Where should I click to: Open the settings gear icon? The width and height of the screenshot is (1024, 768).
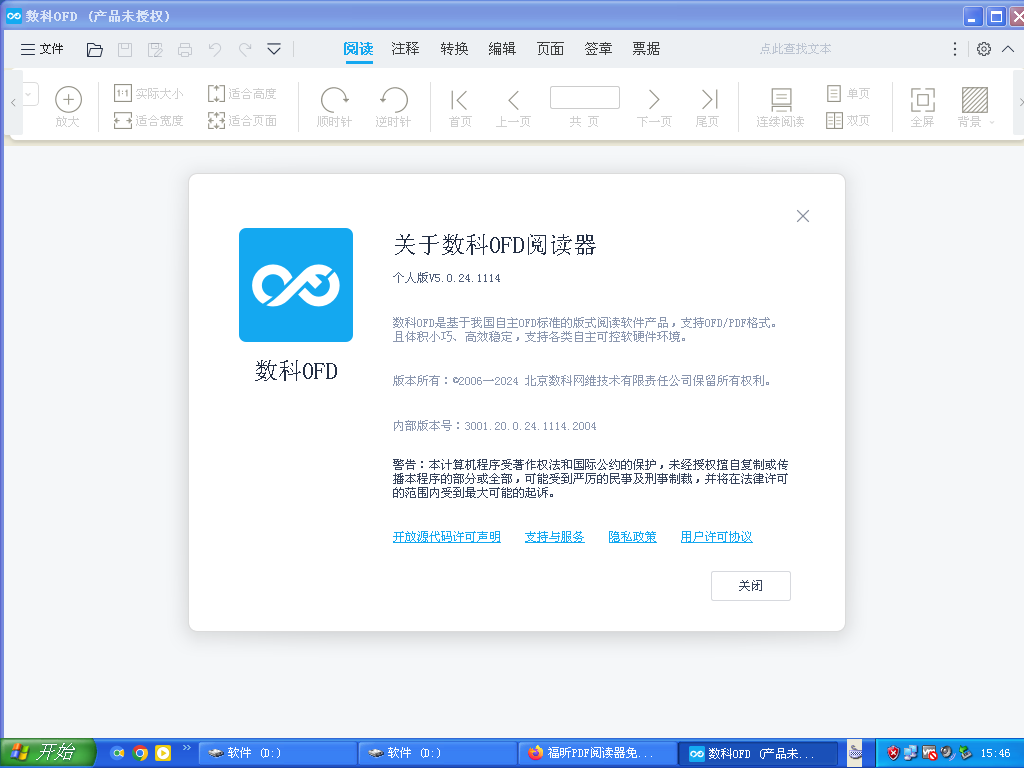click(984, 49)
